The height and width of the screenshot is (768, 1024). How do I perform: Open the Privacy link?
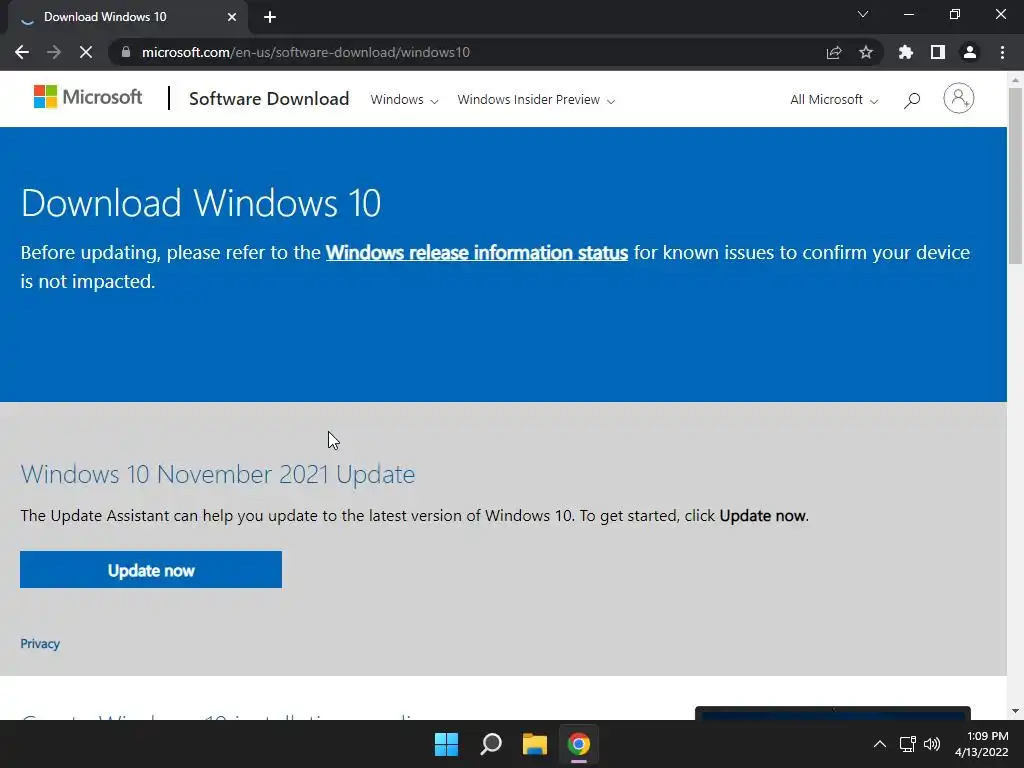40,644
